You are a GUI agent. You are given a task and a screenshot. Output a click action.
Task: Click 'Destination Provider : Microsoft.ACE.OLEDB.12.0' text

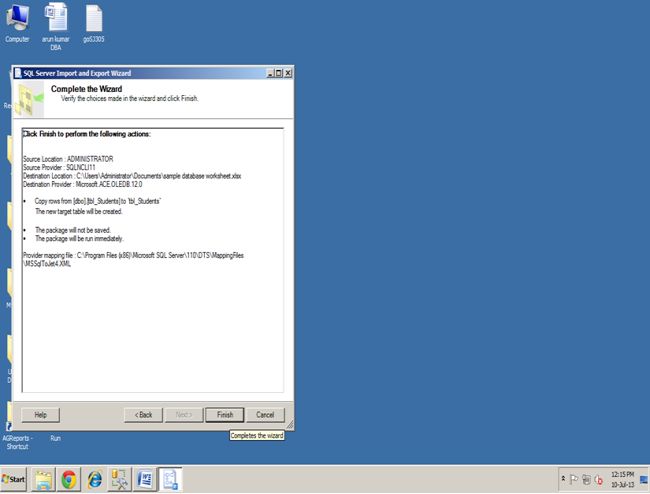coord(82,184)
